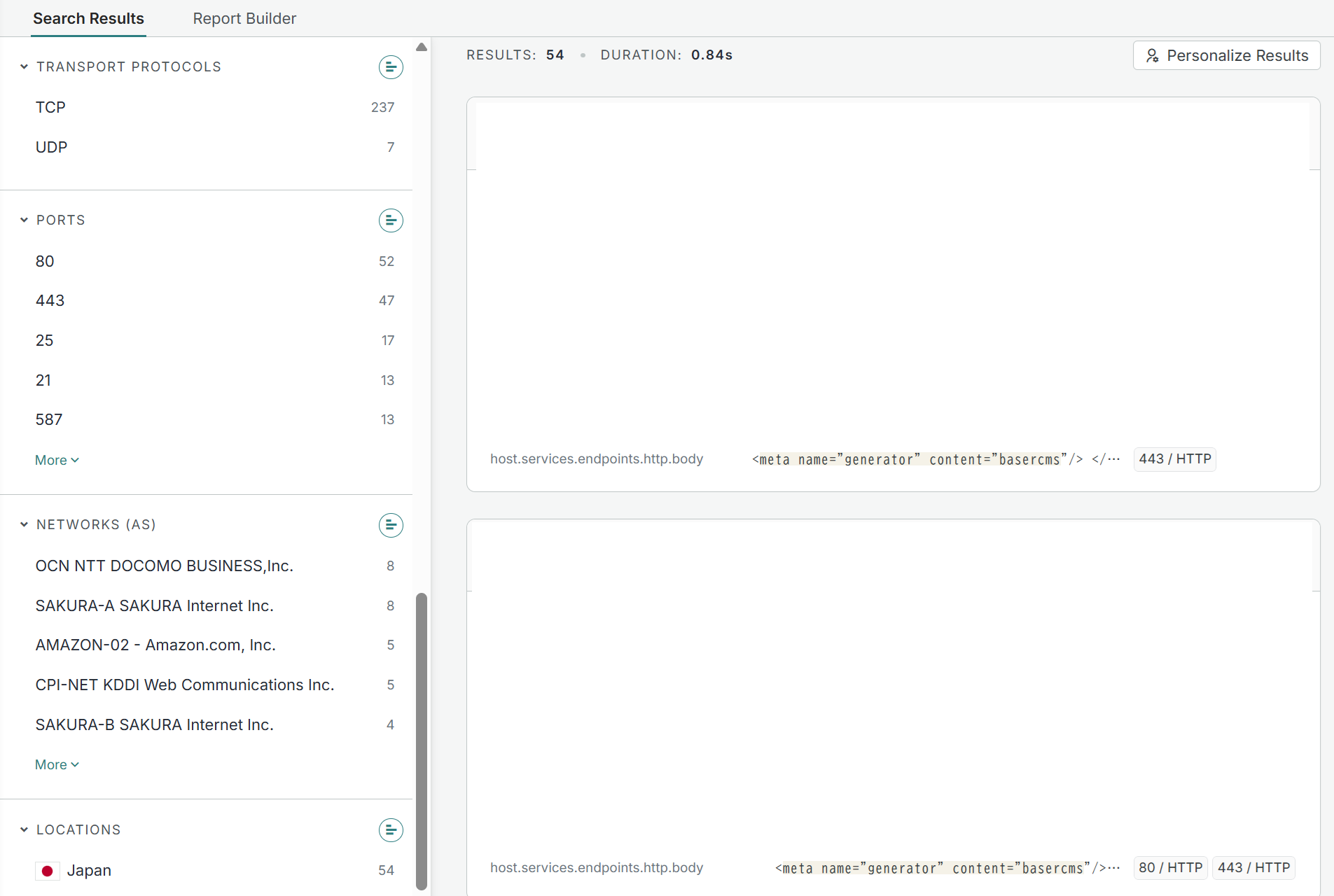Image resolution: width=1334 pixels, height=896 pixels.
Task: Show more networks with More link
Action: coord(57,764)
